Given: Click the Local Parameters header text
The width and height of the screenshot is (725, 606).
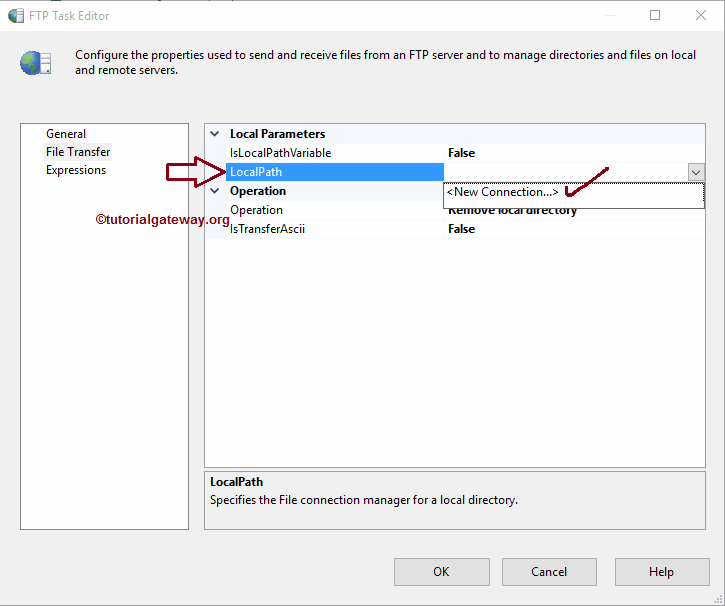Looking at the screenshot, I should [277, 134].
